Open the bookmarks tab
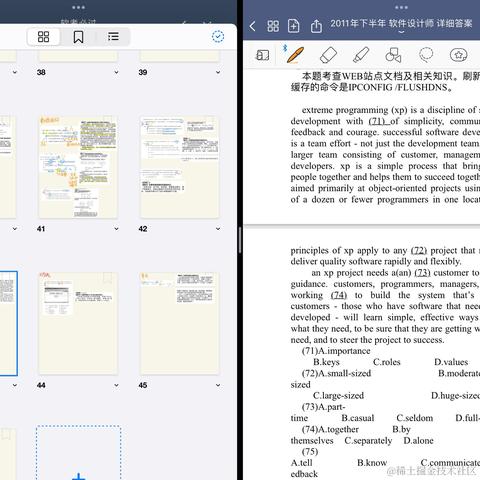 (78, 37)
